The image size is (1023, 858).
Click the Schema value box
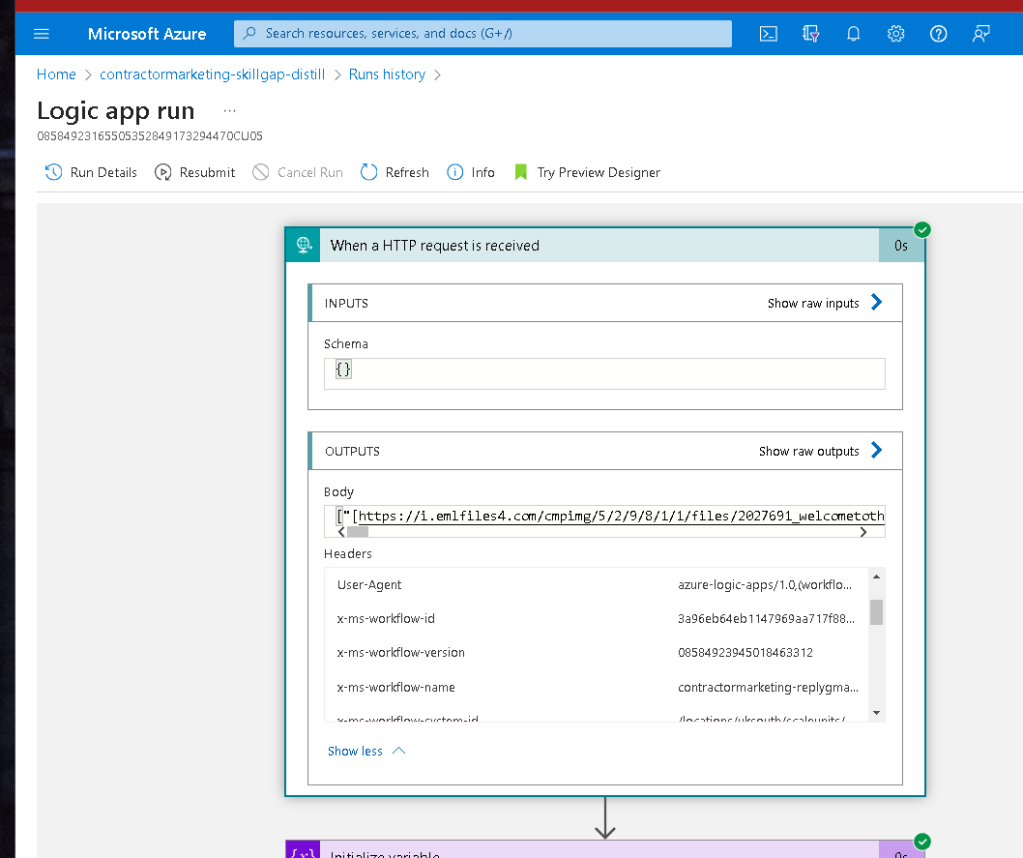pos(604,374)
